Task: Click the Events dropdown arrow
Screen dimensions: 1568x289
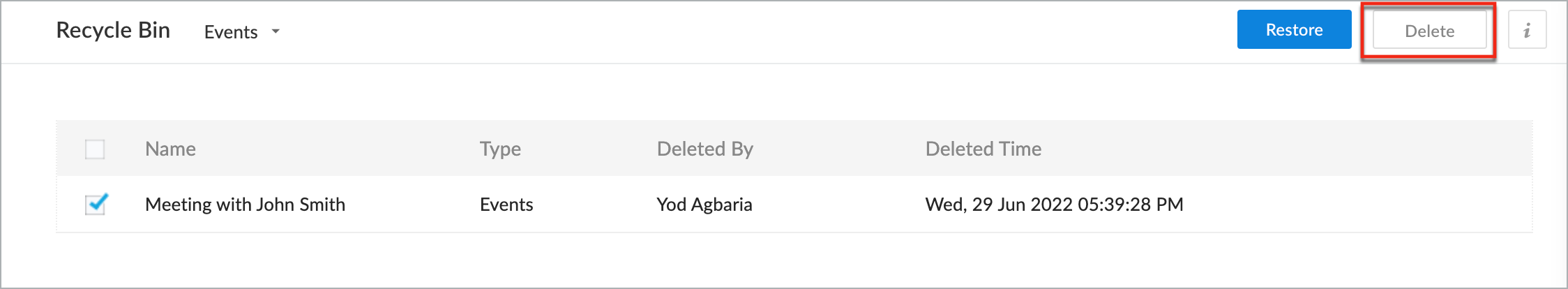Action: point(276,31)
